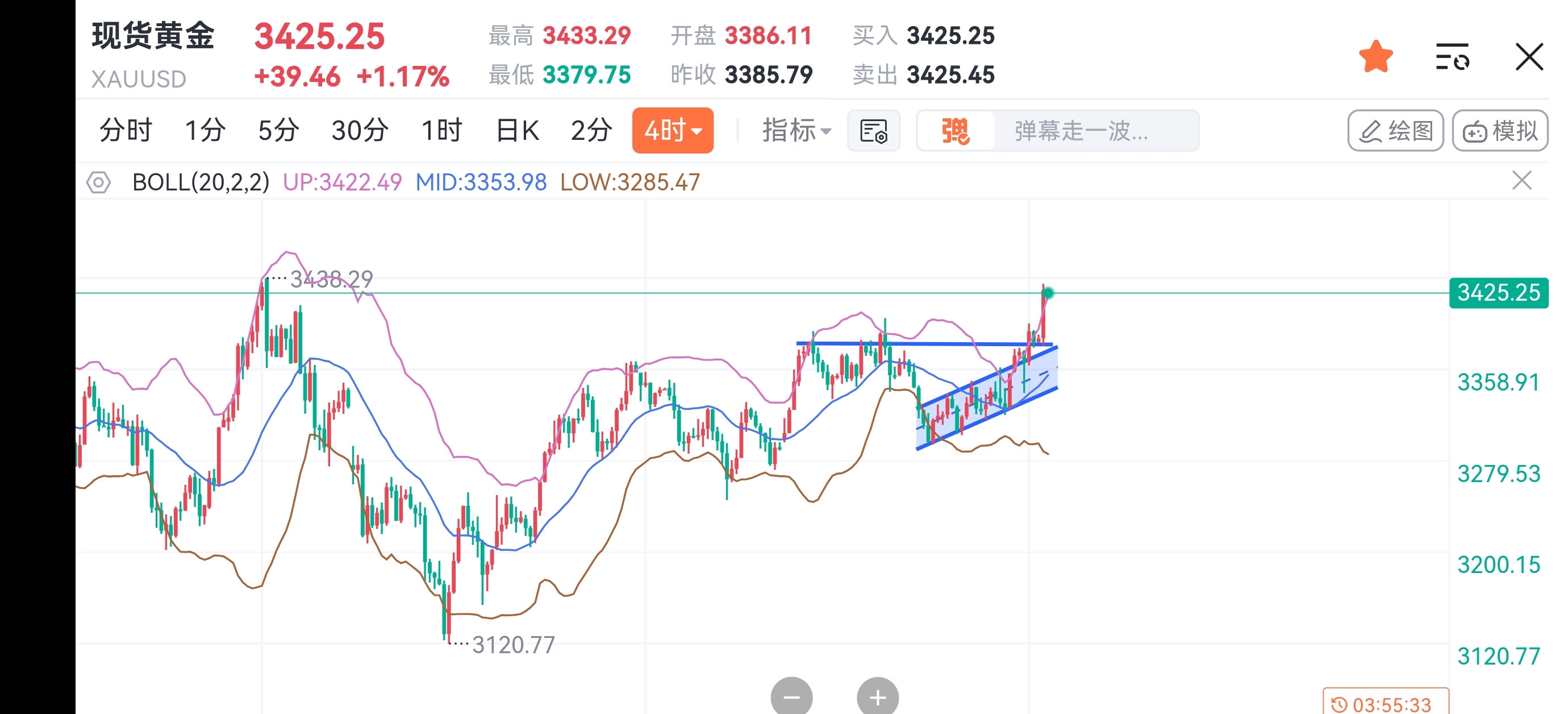This screenshot has height=714, width=1568.
Task: Toggle the orange favorite star
Action: 1375,57
